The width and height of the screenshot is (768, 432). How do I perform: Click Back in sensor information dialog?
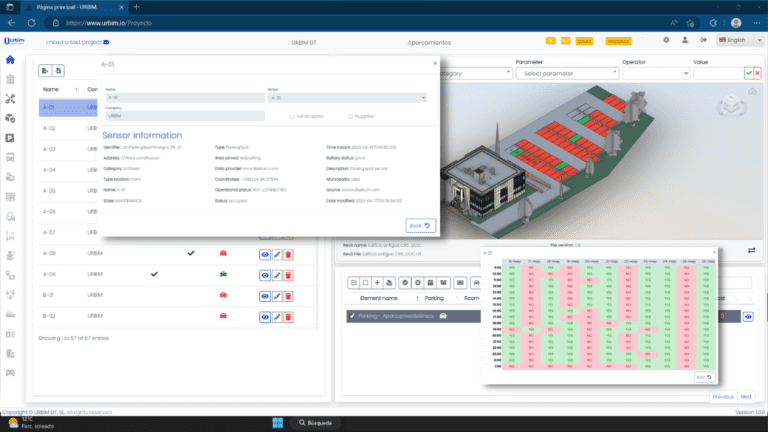pyautogui.click(x=420, y=226)
